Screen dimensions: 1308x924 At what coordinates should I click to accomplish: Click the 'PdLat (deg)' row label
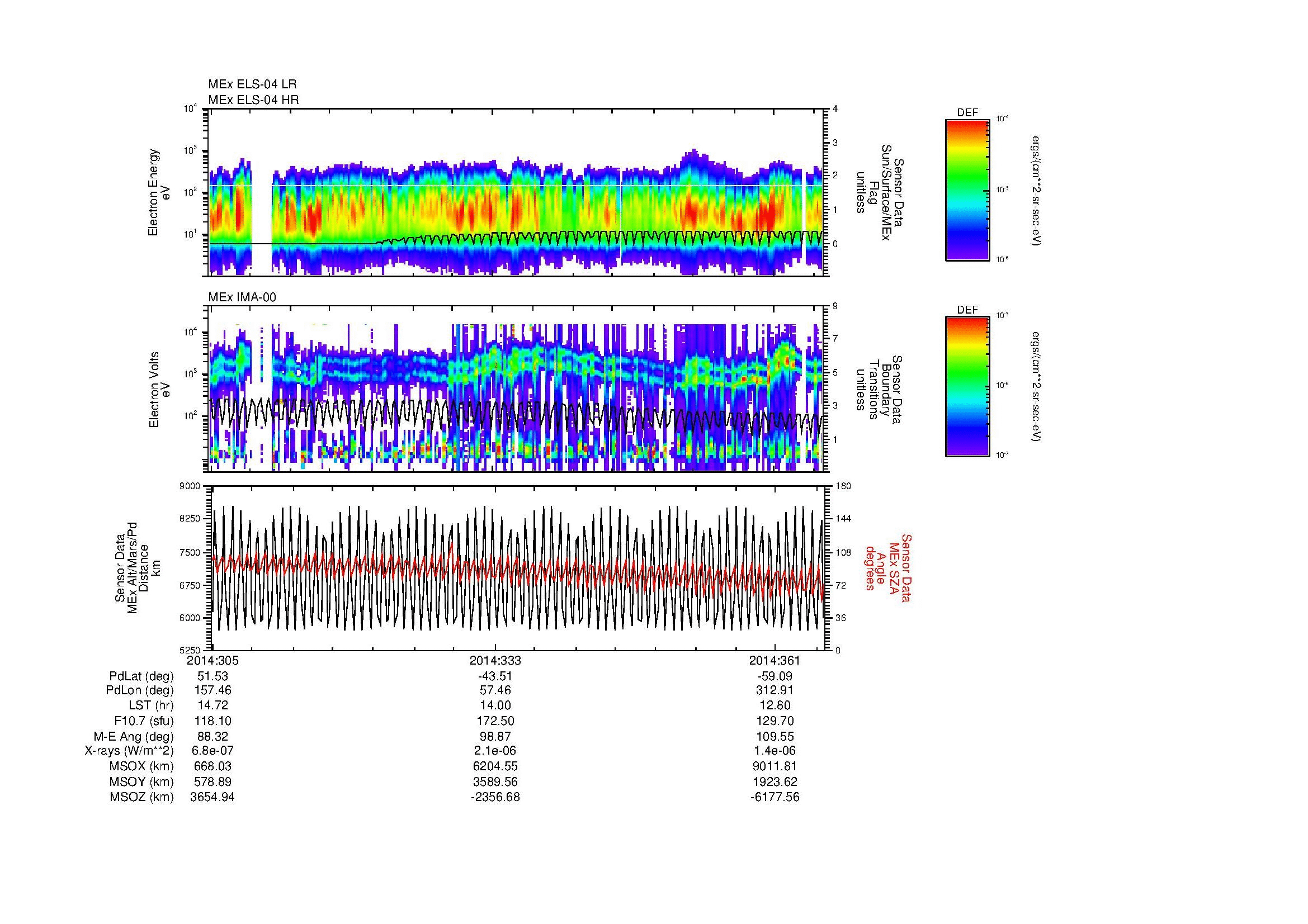(x=141, y=676)
